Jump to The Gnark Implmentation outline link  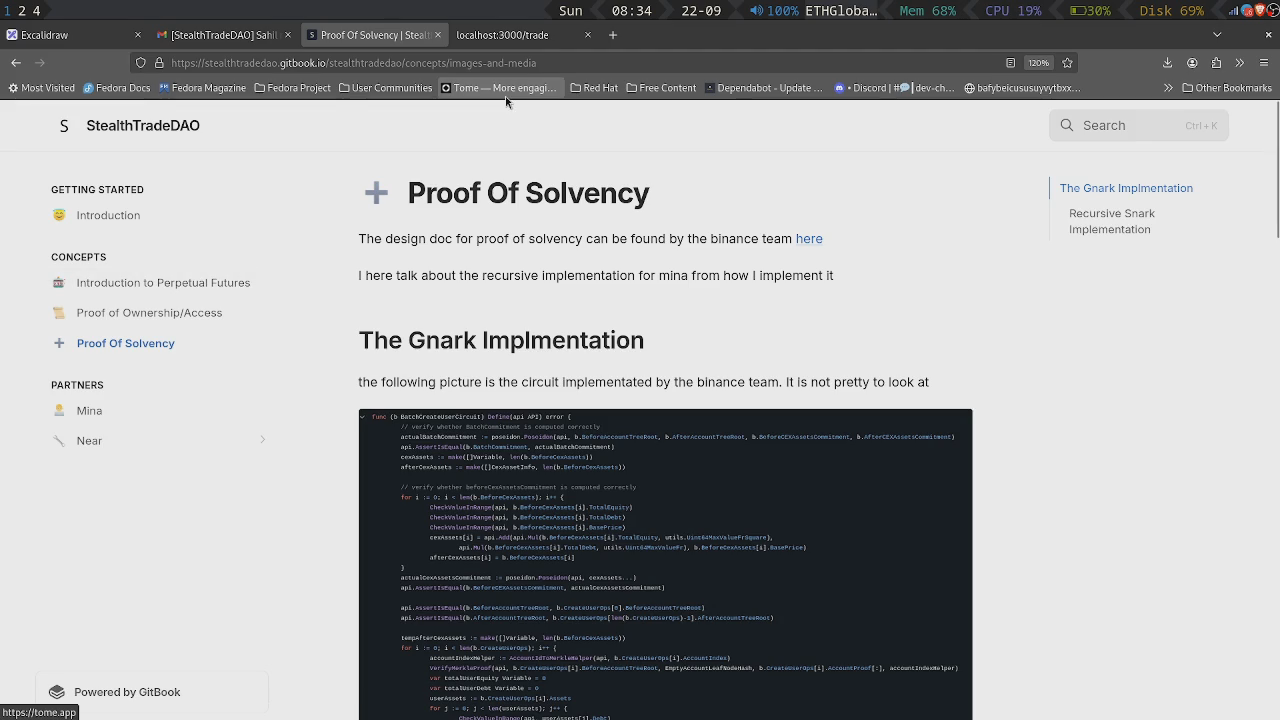point(1126,188)
